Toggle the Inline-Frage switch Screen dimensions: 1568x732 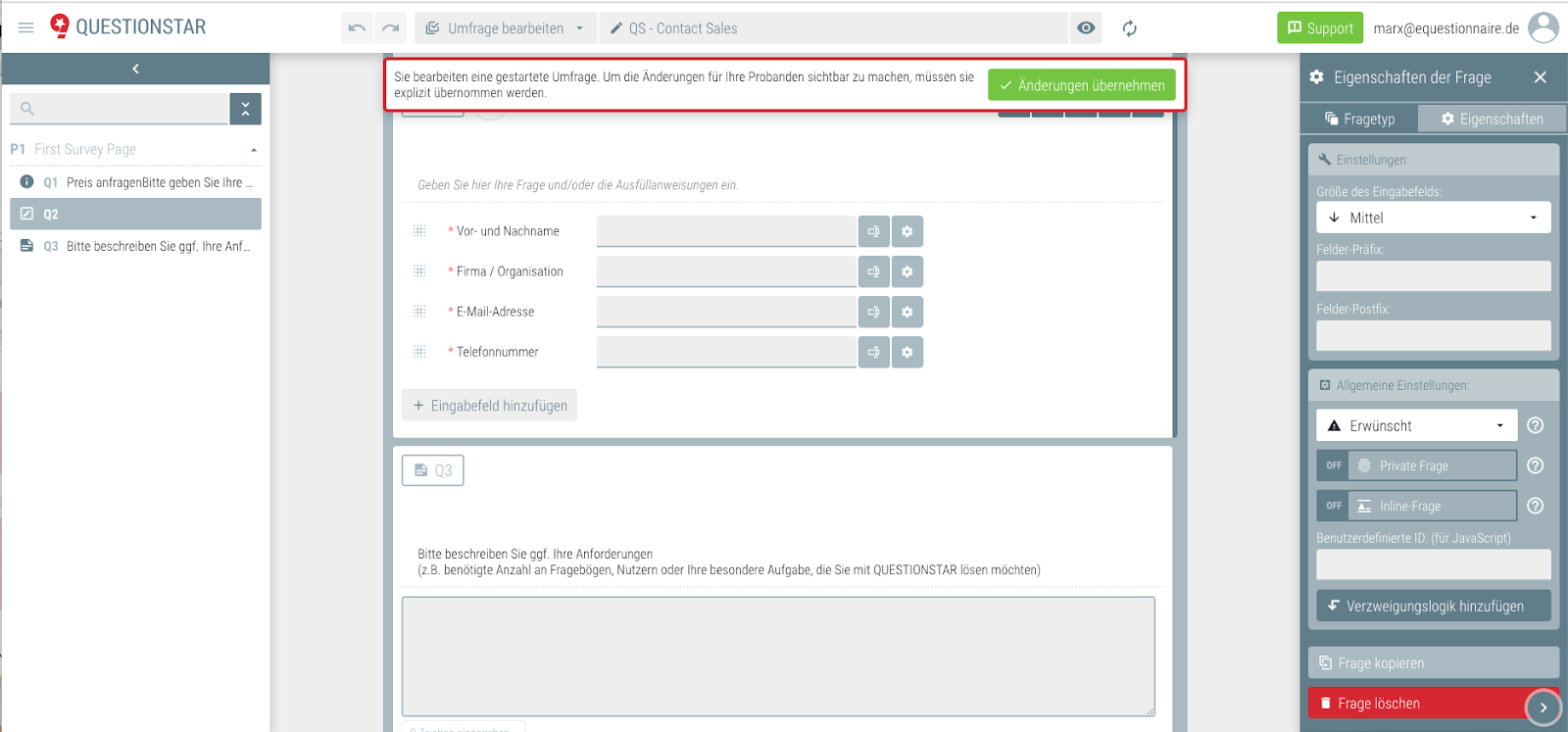tap(1334, 506)
